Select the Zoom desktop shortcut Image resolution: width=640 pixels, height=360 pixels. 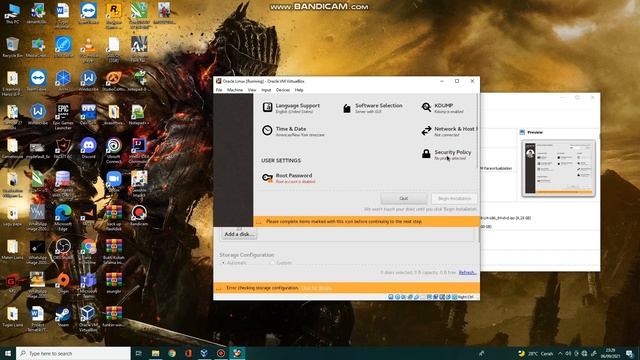[113, 181]
